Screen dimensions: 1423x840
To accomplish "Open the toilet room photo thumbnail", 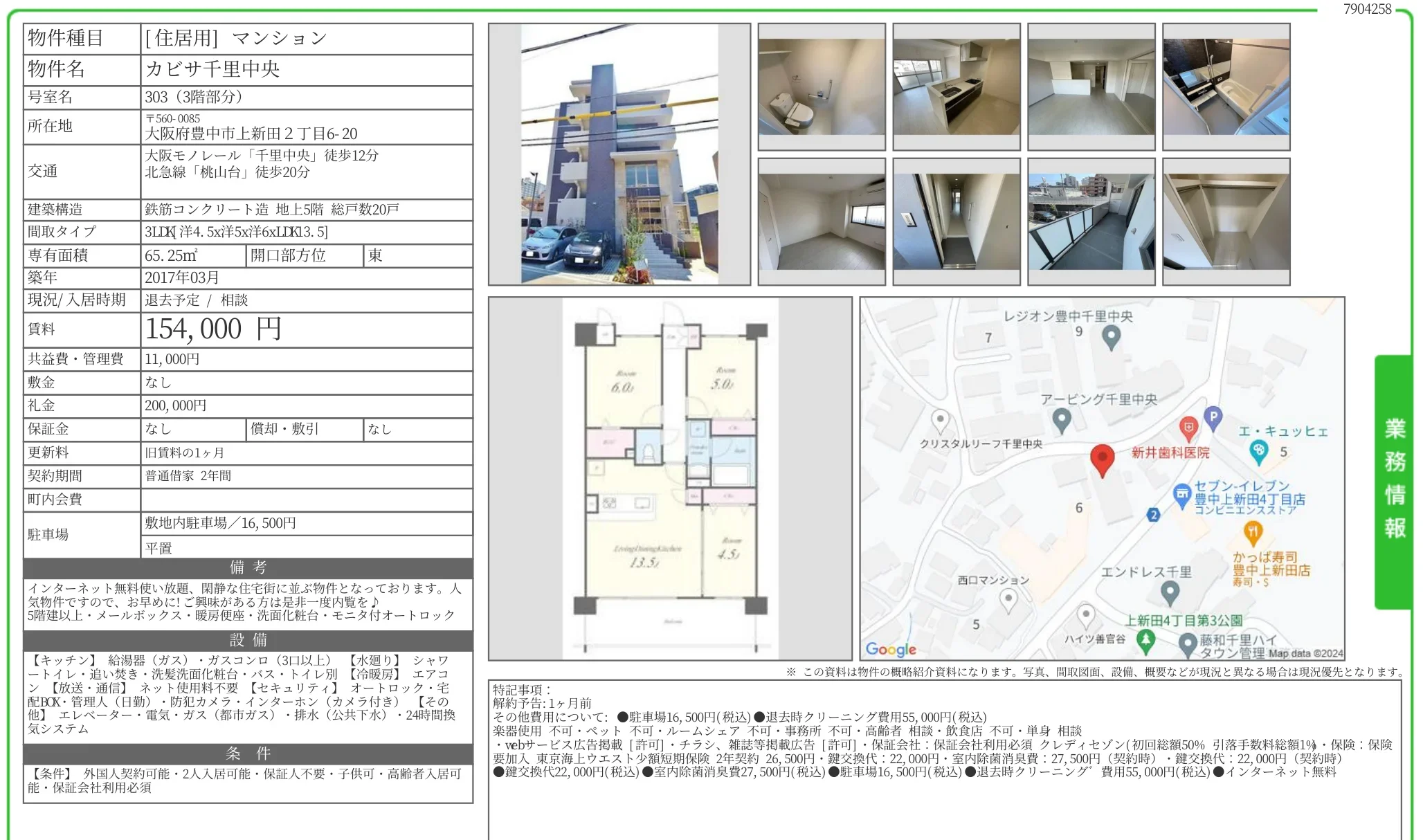I will pyautogui.click(x=822, y=86).
